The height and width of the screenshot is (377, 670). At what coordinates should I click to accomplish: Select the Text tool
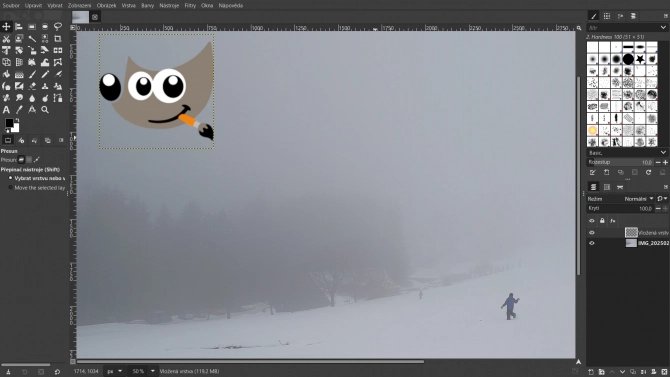coord(6,110)
